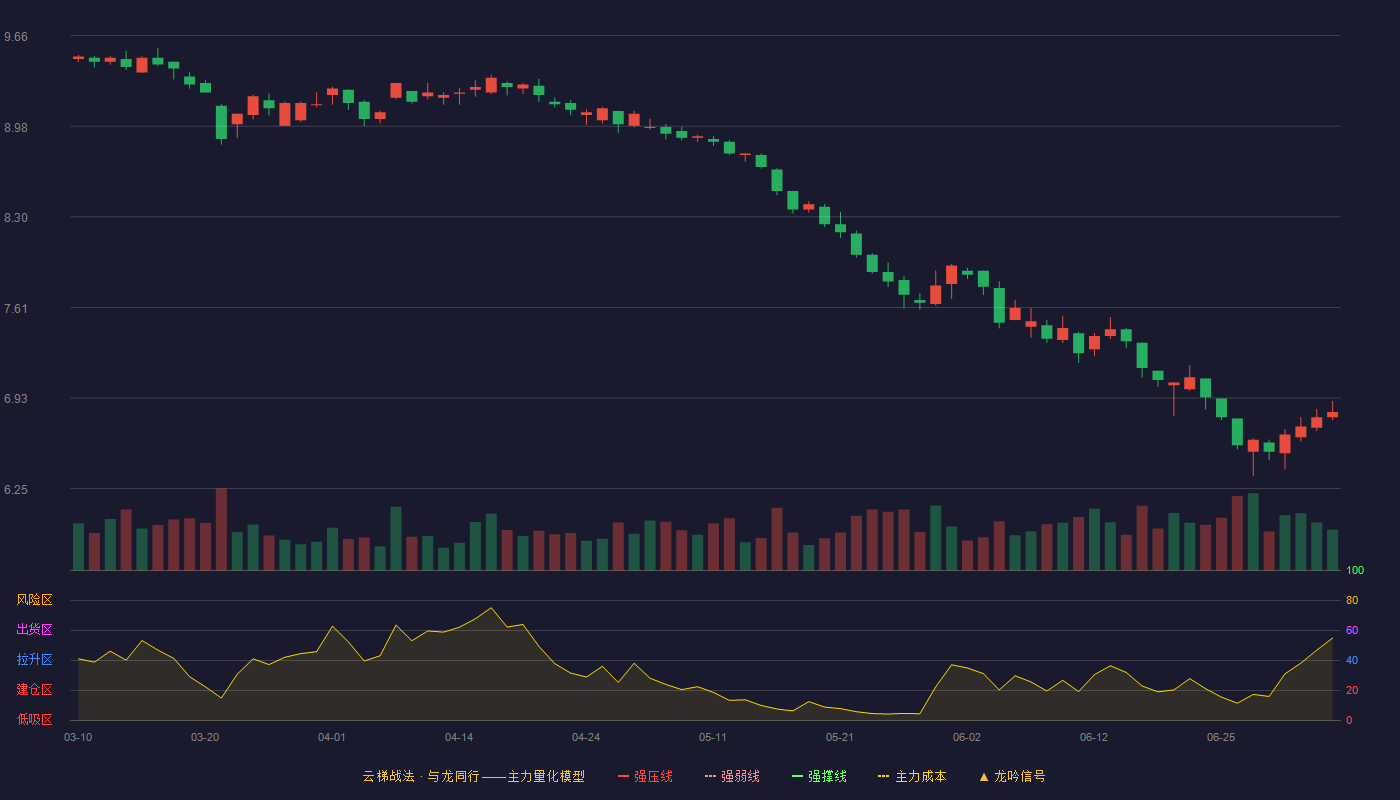The height and width of the screenshot is (800, 1400).
Task: Click the 龙吟信号 triangle legend icon
Action: pyautogui.click(x=984, y=776)
